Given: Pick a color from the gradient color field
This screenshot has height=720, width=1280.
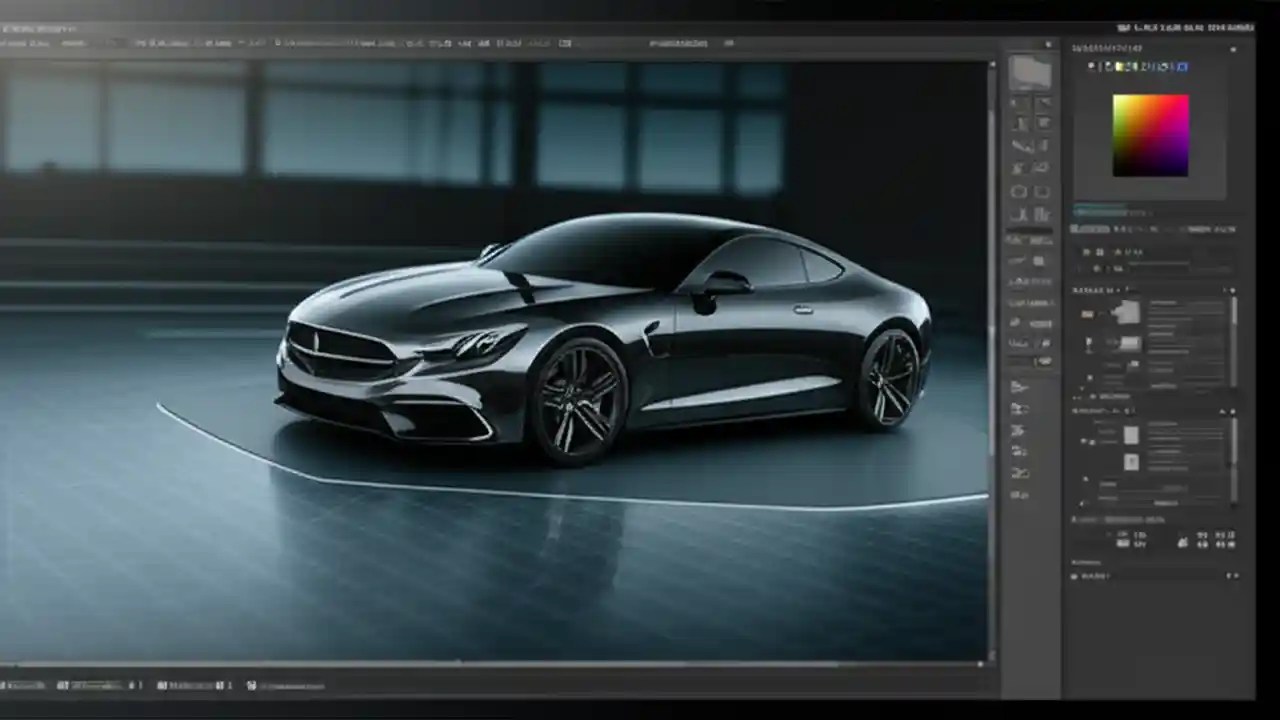Looking at the screenshot, I should click(1149, 133).
